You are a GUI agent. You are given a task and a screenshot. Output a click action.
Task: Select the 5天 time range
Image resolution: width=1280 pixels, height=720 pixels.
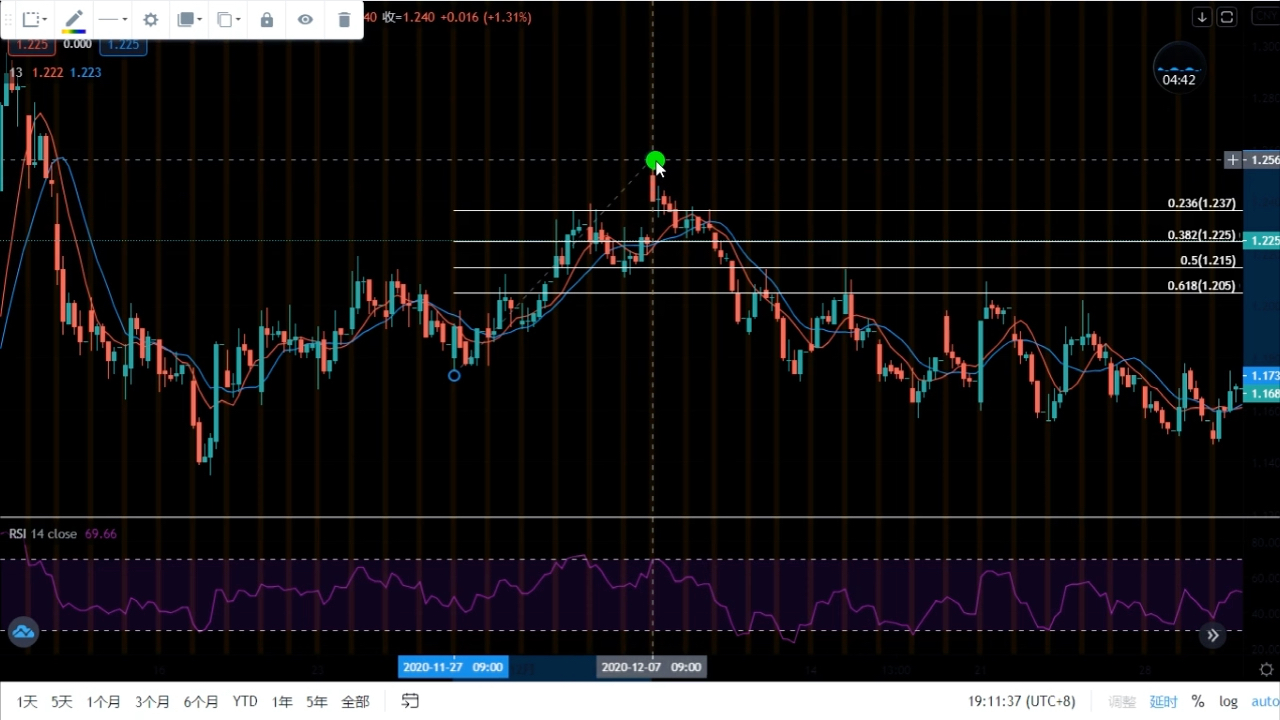click(62, 702)
